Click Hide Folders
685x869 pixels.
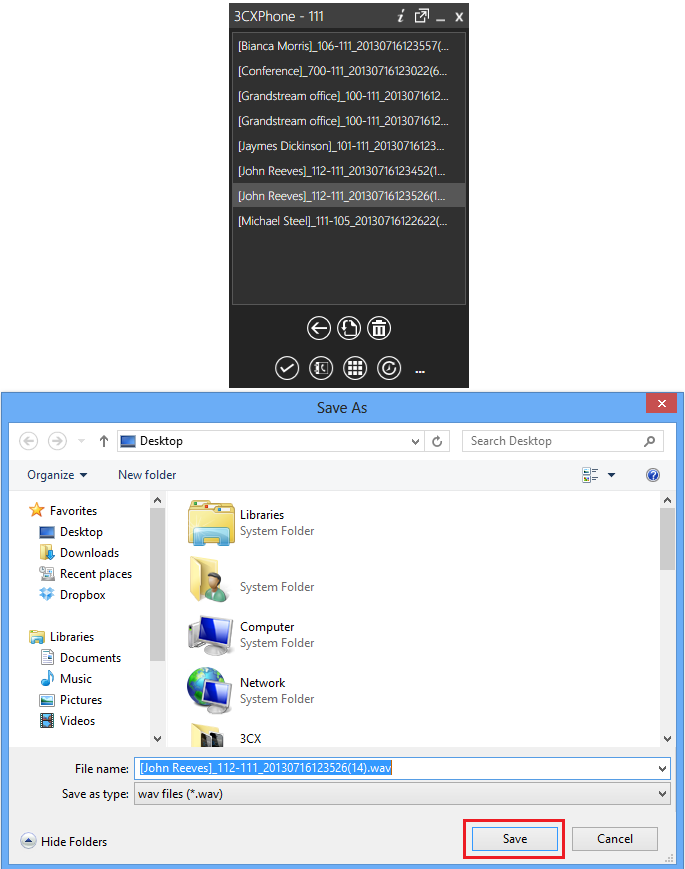coord(64,841)
